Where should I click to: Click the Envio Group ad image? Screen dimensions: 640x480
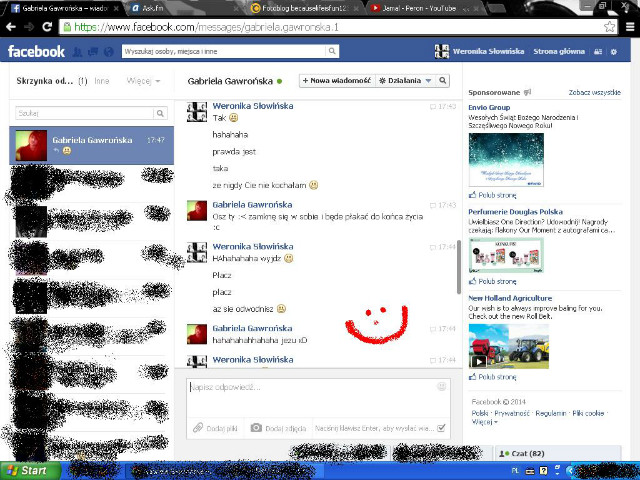click(506, 160)
